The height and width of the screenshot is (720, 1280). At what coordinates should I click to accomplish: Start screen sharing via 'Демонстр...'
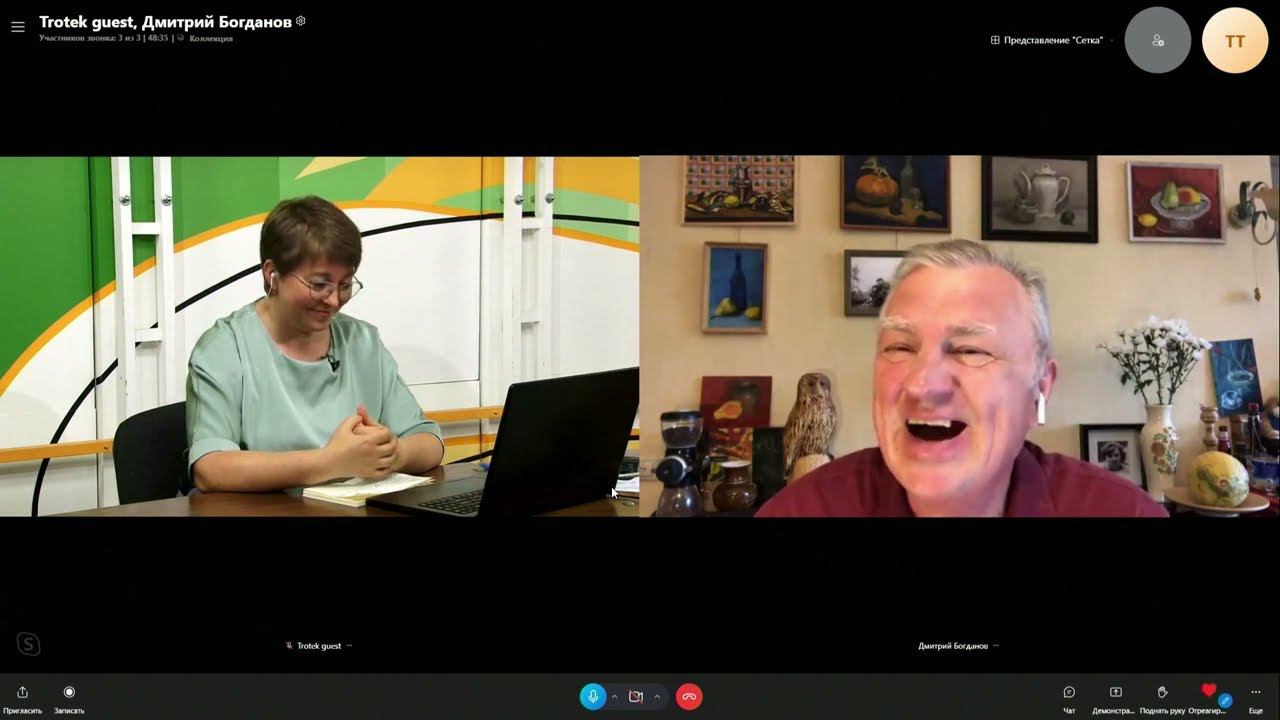point(1114,698)
